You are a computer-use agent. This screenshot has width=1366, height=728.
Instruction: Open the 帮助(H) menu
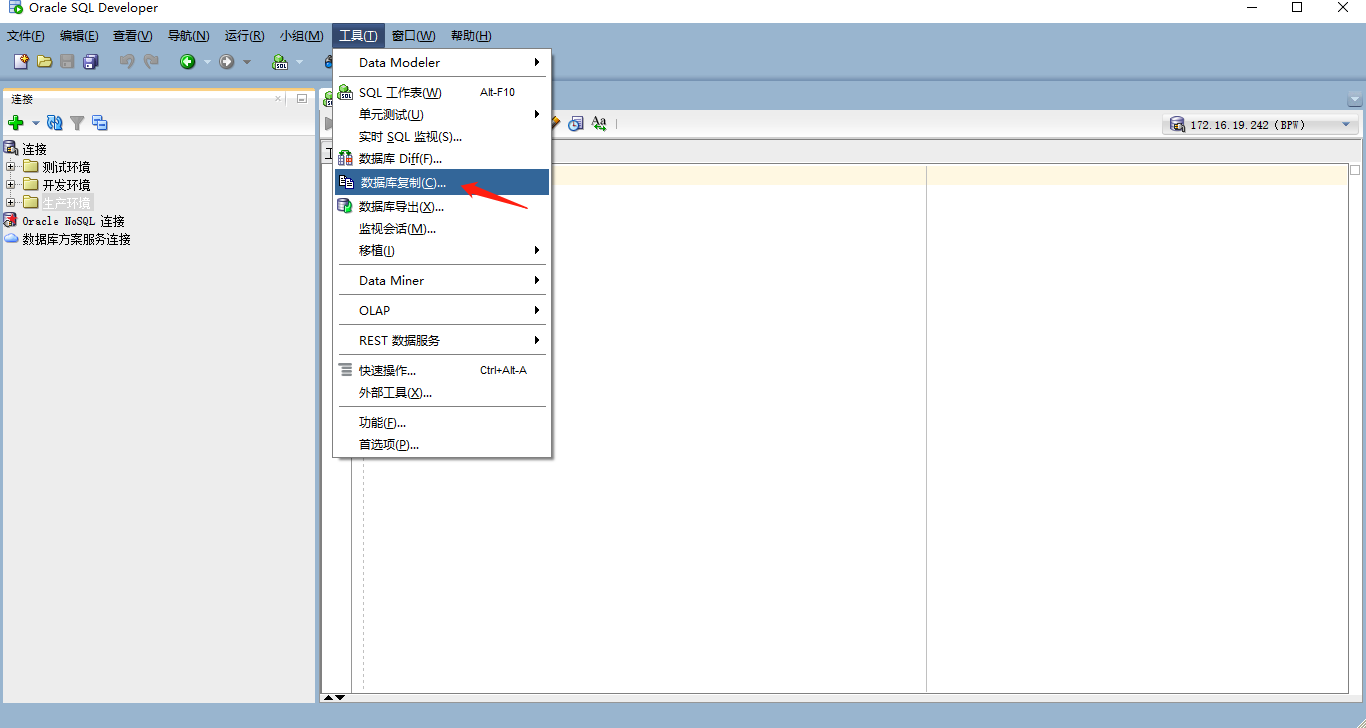click(471, 36)
